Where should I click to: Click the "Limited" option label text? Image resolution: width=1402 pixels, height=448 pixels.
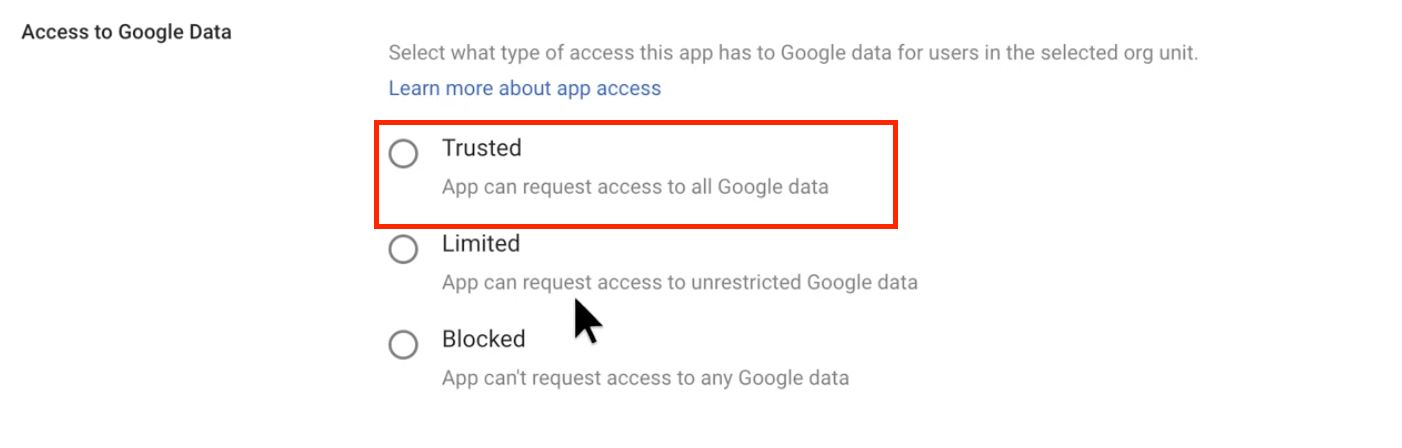481,244
